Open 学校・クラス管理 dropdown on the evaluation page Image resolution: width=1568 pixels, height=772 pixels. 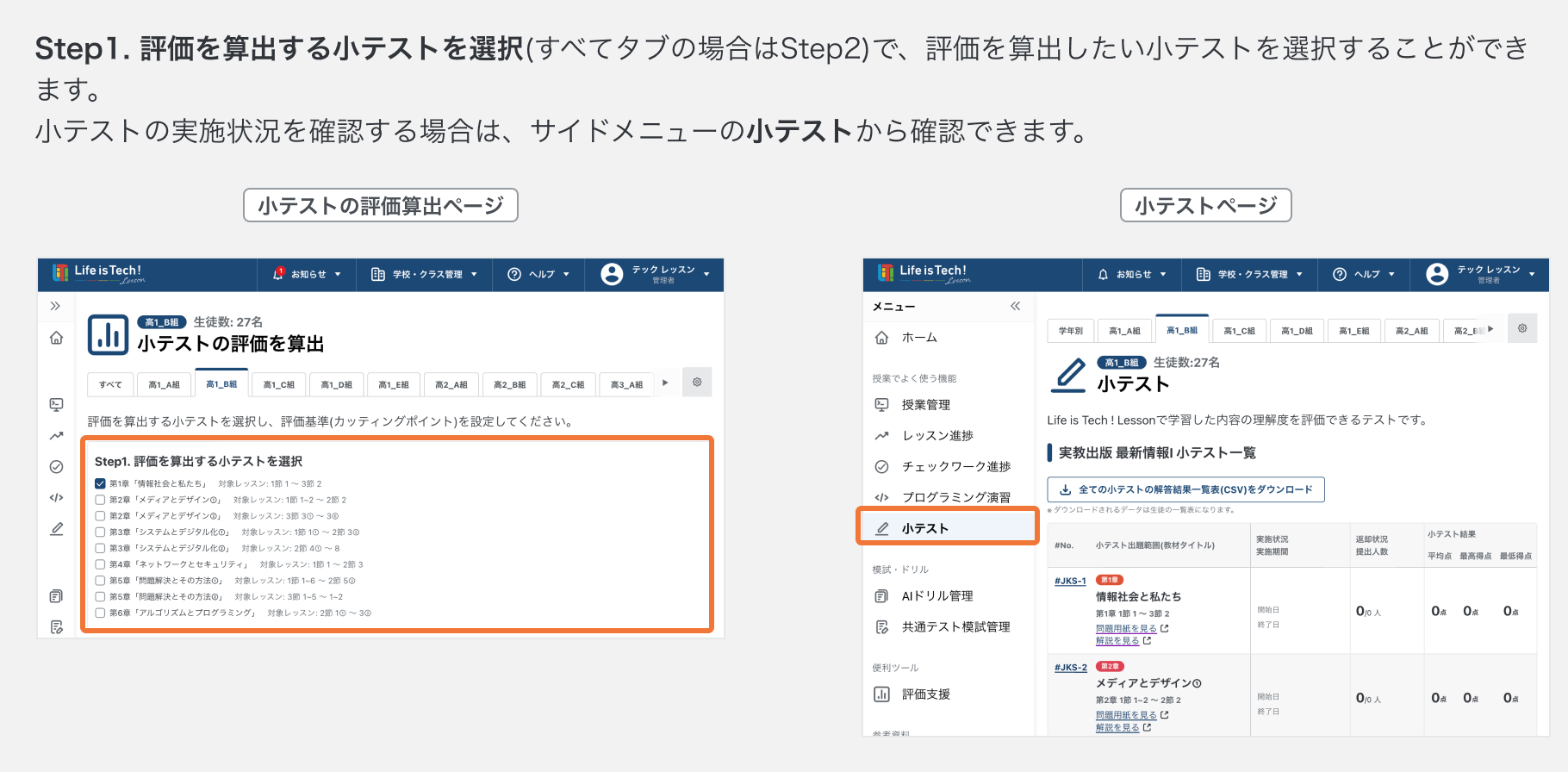click(424, 274)
